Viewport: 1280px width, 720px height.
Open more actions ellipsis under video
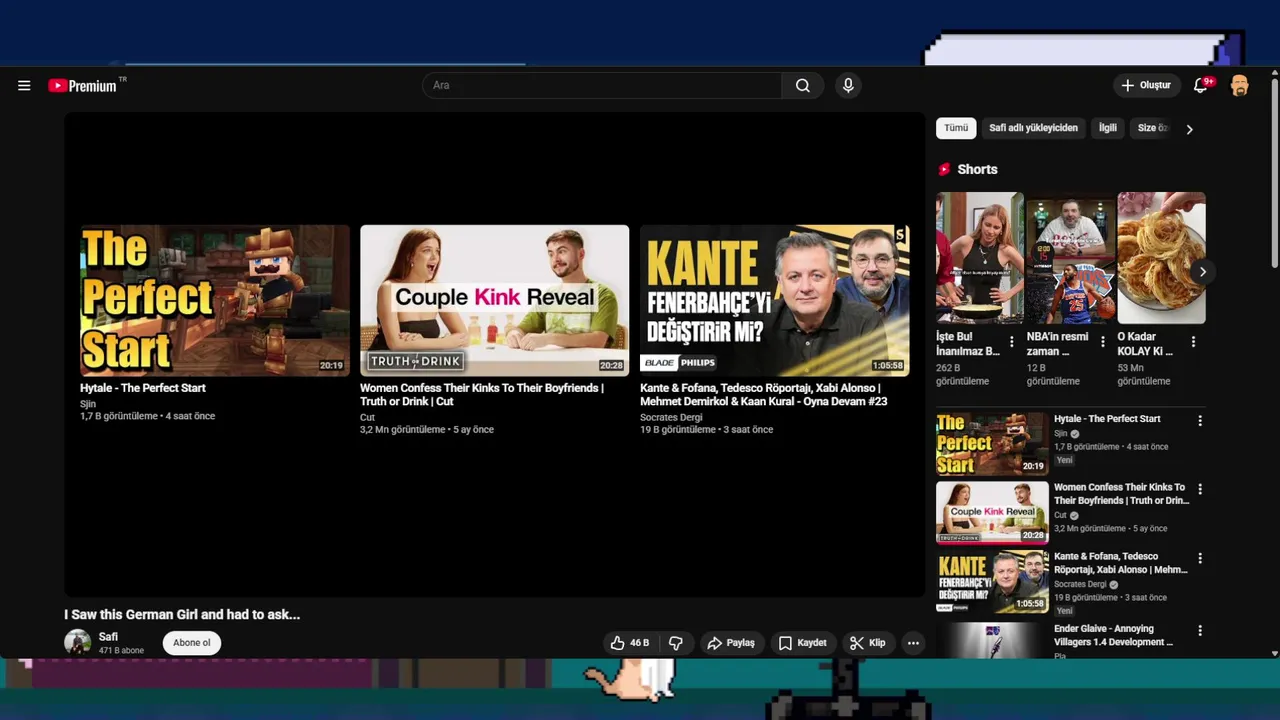[913, 643]
